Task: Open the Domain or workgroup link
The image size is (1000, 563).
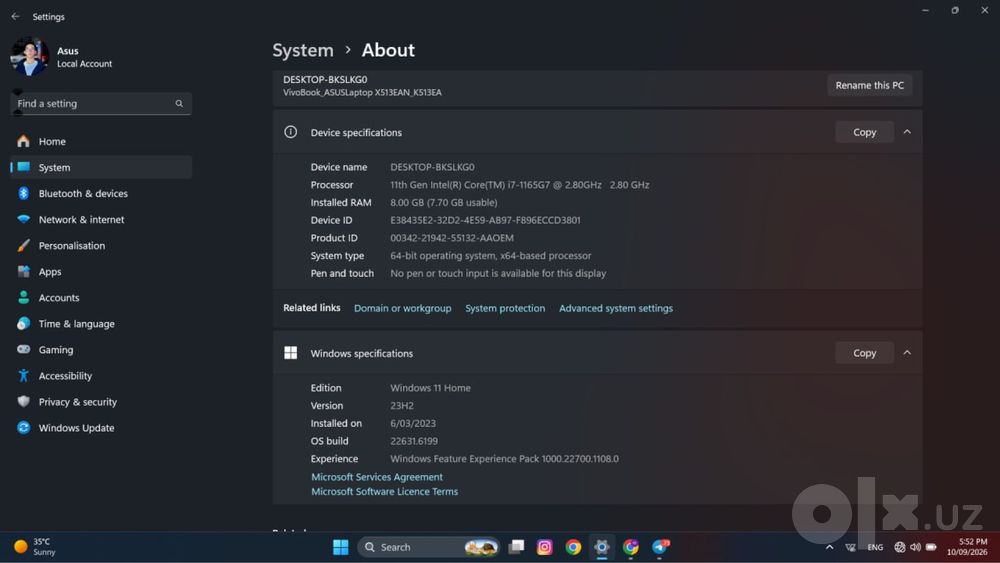Action: (x=402, y=309)
